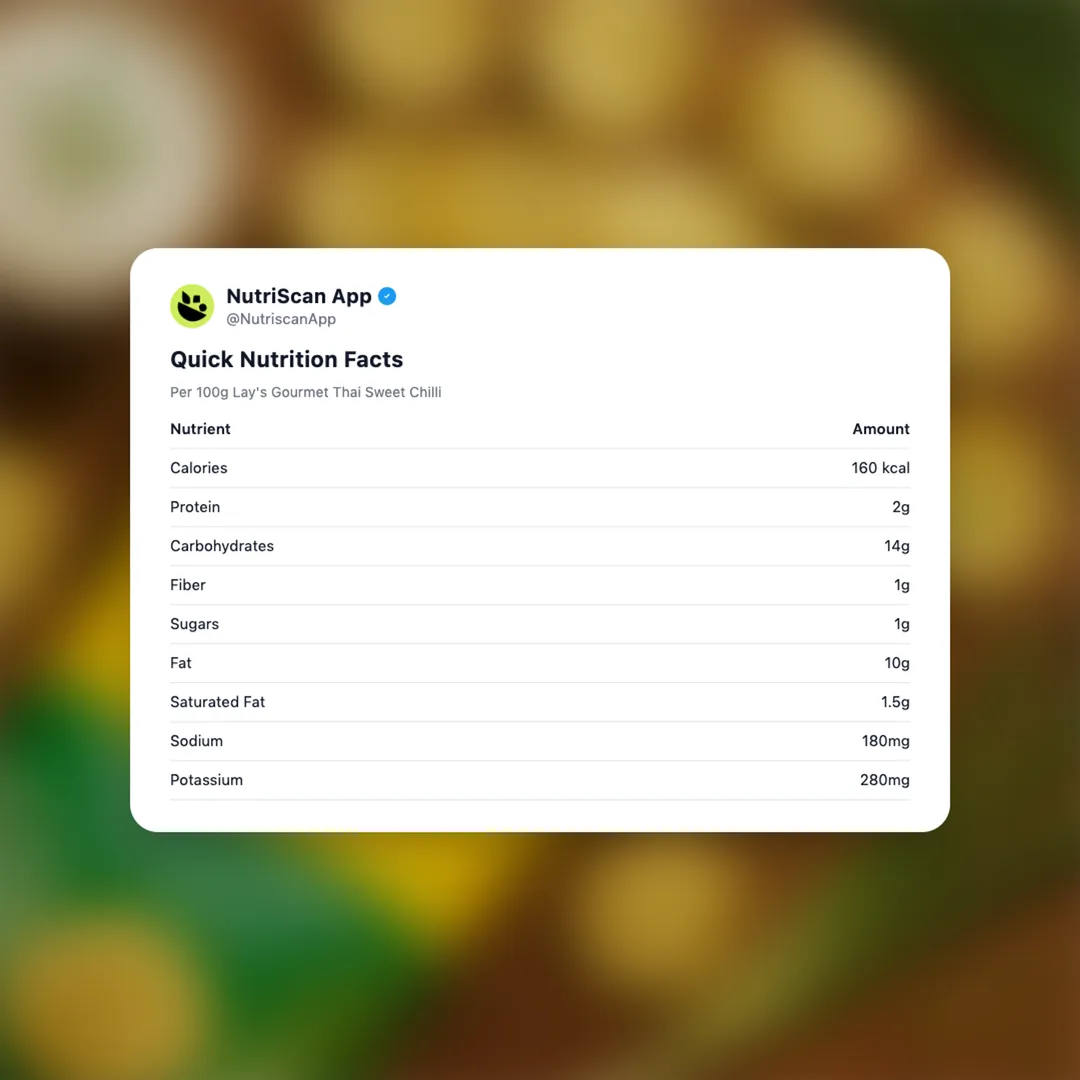The width and height of the screenshot is (1080, 1080).
Task: Select the Protein row label
Action: pos(195,507)
